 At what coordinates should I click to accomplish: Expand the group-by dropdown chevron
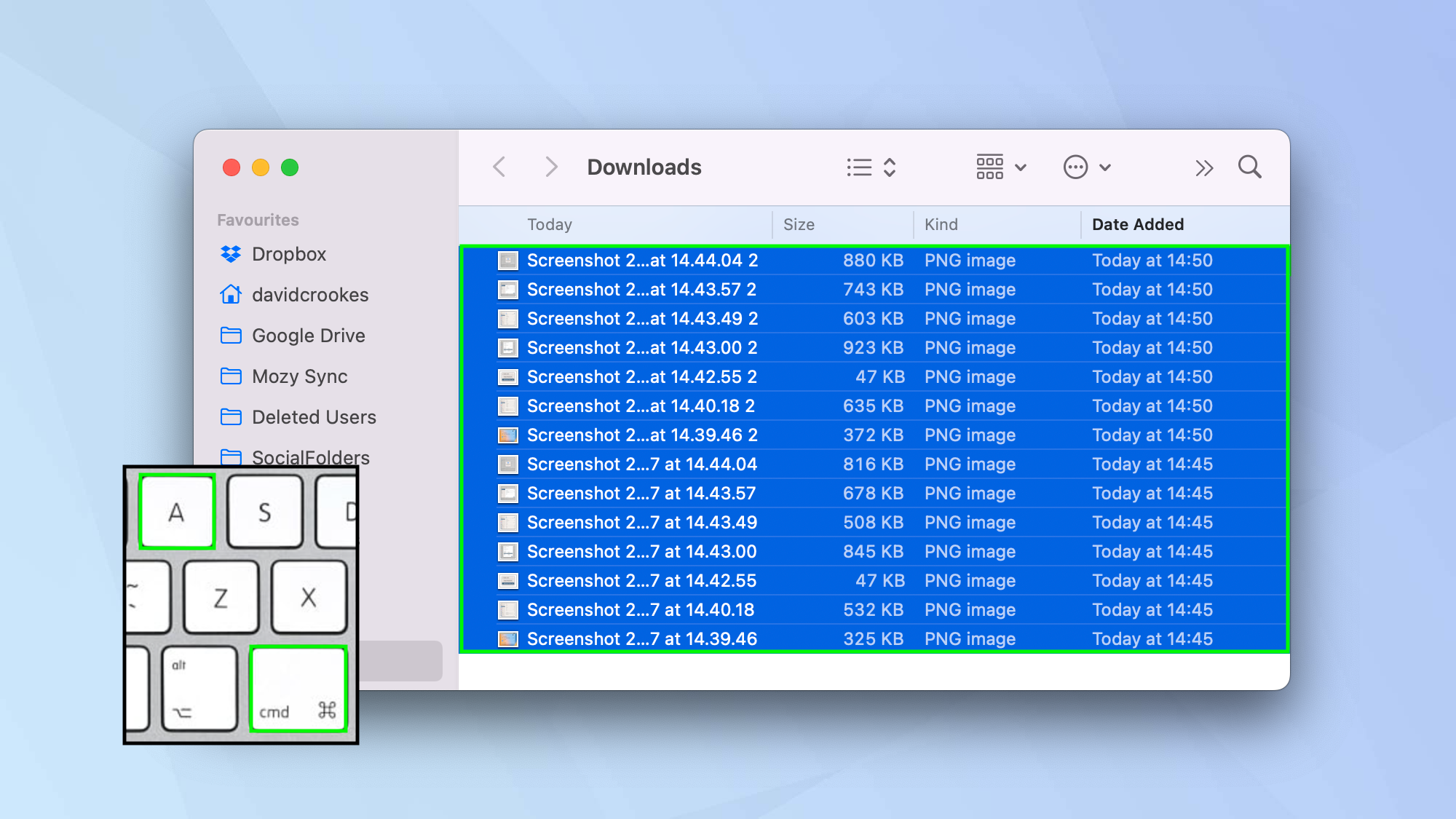click(x=1021, y=167)
